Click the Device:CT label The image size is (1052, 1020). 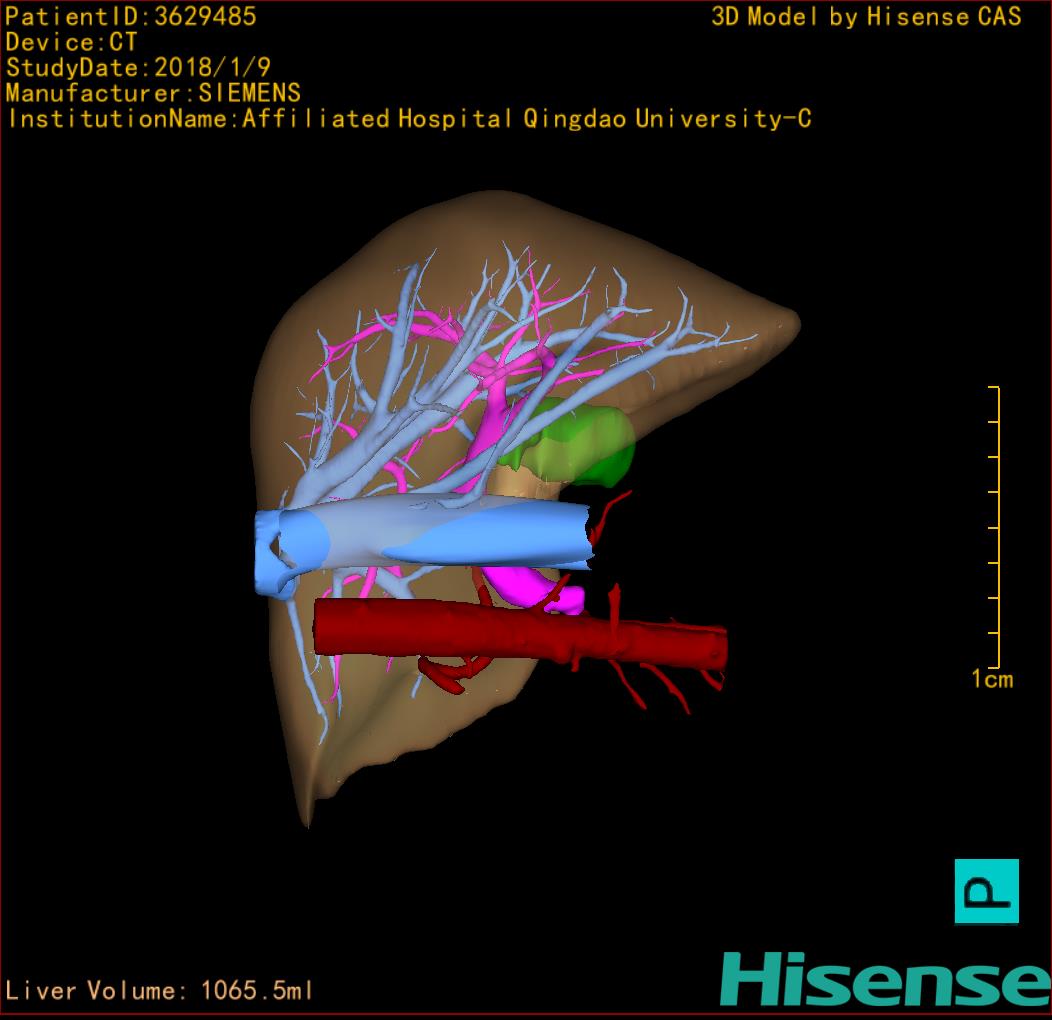click(71, 42)
